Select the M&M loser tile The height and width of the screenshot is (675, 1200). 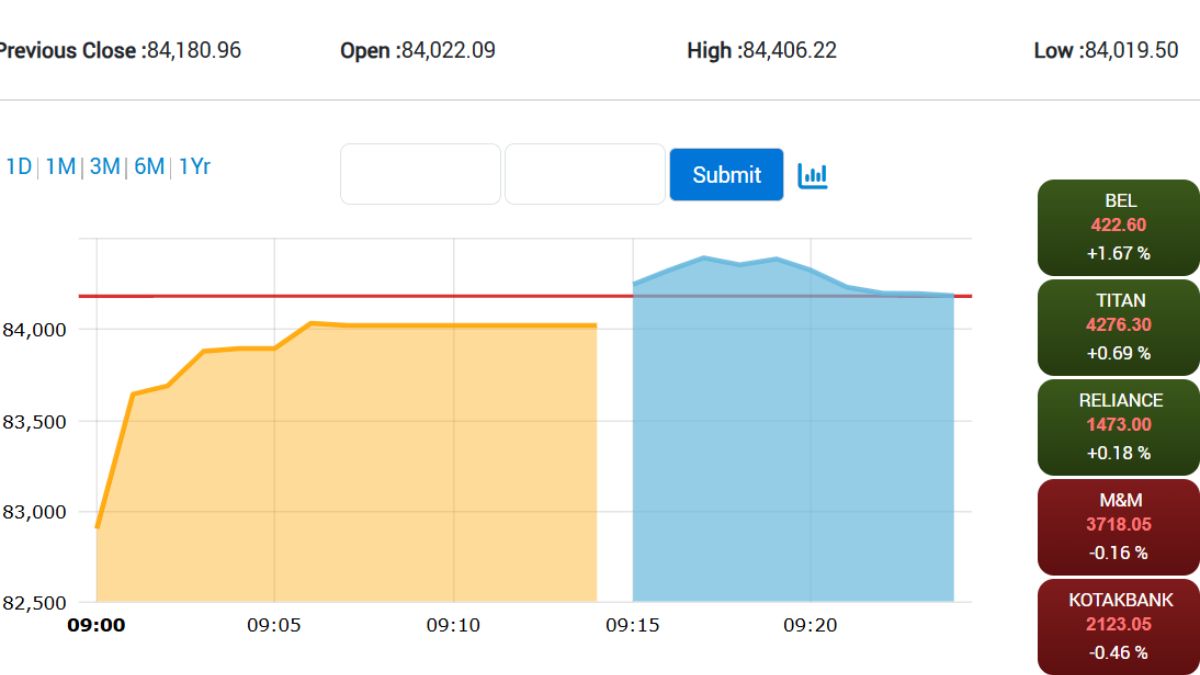click(1119, 526)
